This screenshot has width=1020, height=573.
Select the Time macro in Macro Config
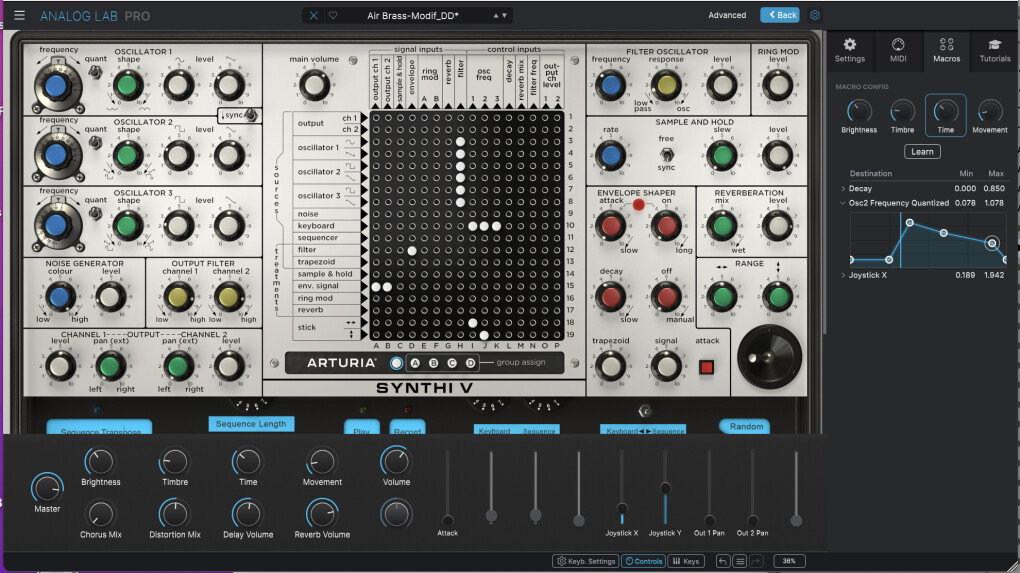945,115
